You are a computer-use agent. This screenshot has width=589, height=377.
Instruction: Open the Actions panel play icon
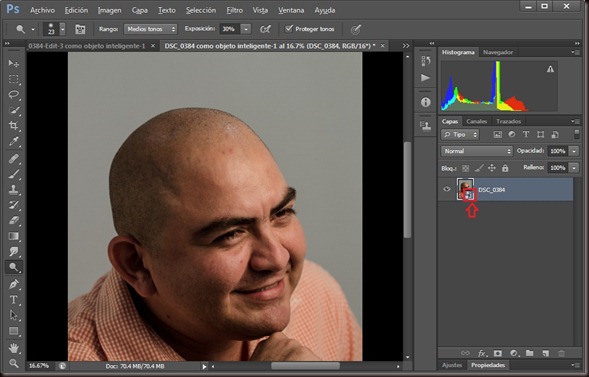pos(426,78)
